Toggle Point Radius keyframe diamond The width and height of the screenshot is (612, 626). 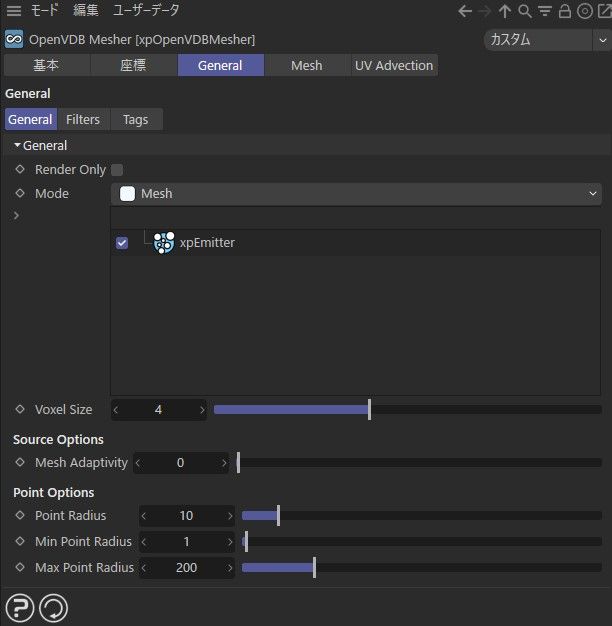point(20,515)
